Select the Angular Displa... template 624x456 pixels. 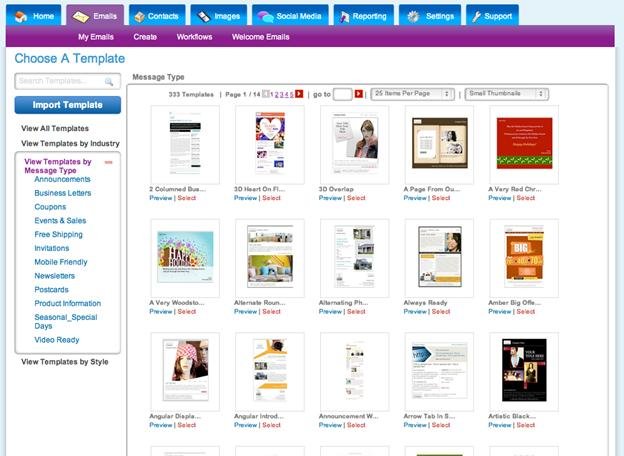[x=187, y=425]
